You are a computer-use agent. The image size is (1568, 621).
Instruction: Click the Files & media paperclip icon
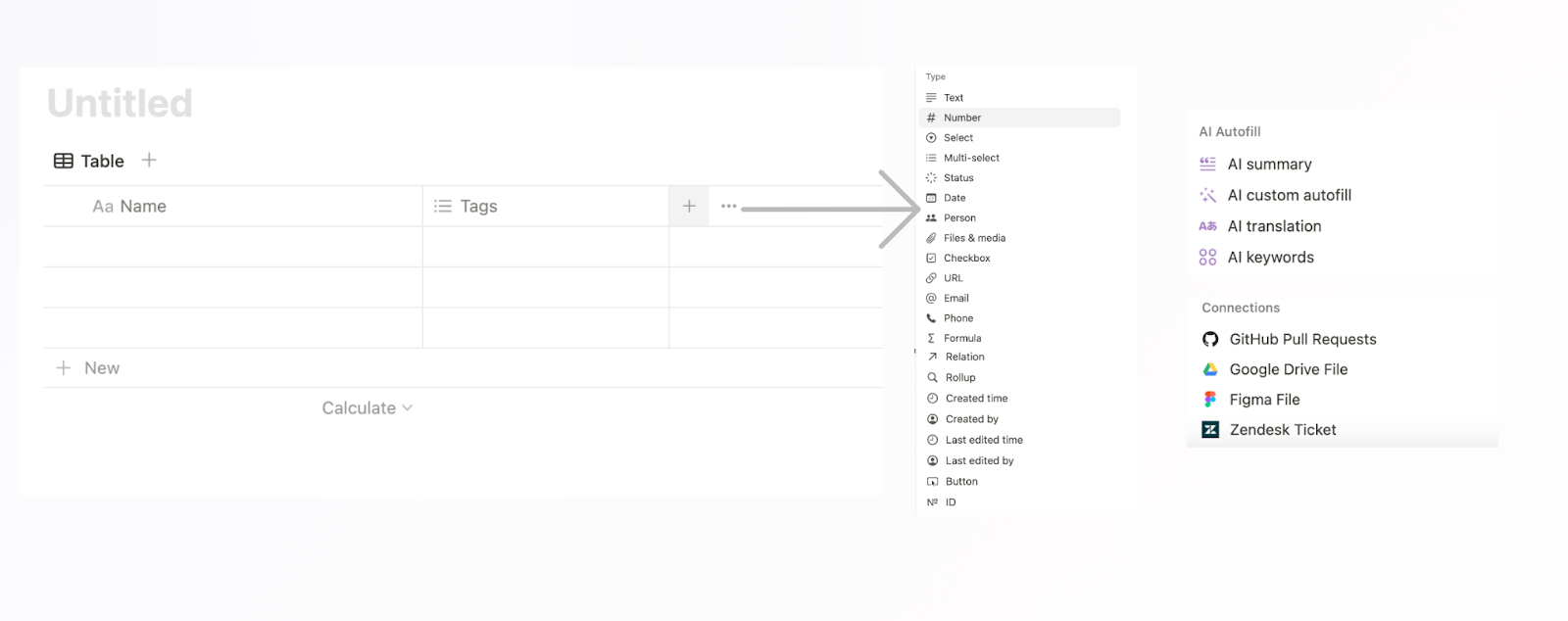pos(931,238)
